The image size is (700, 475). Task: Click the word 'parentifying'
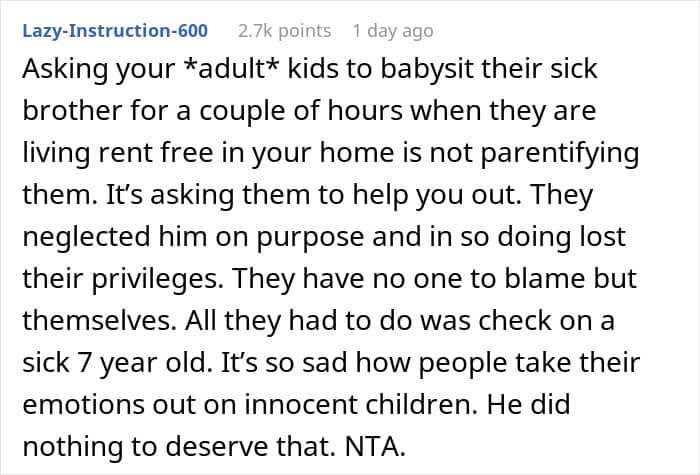coord(560,153)
